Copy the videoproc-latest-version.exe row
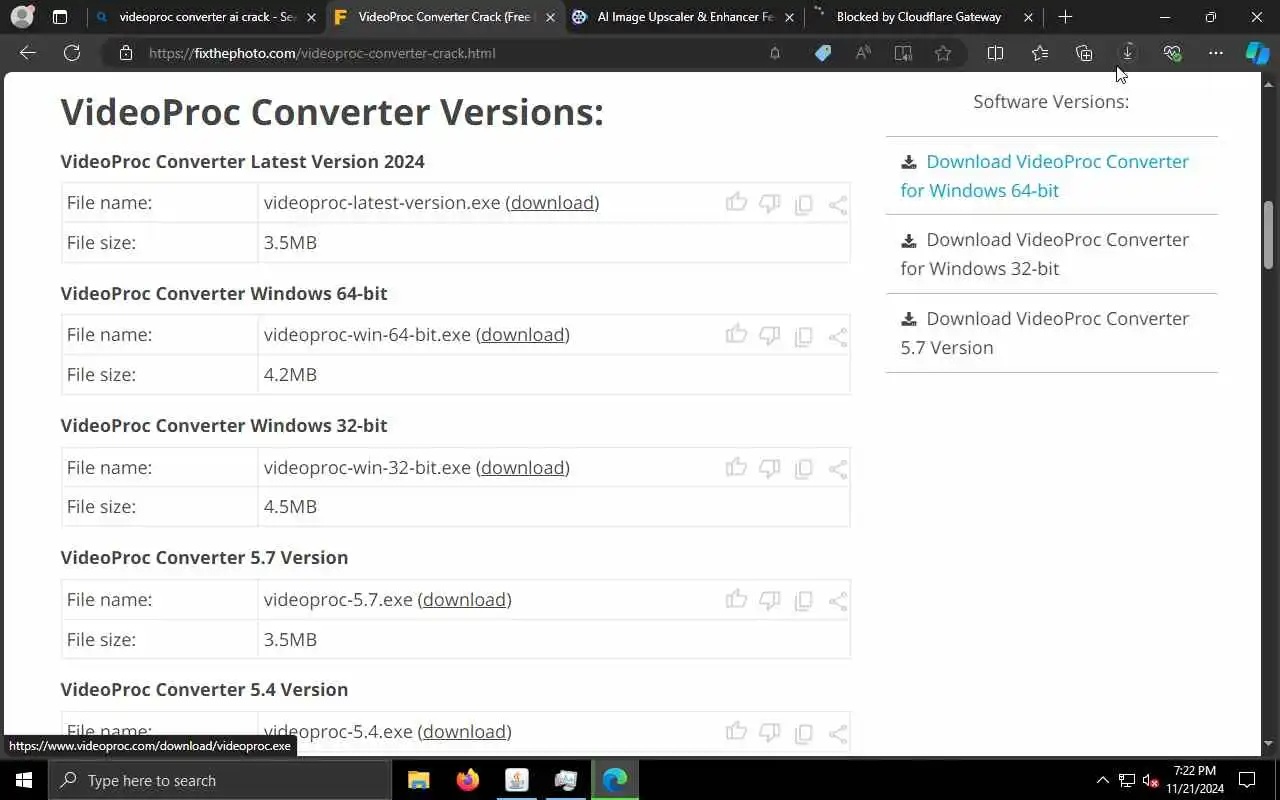 coord(803,204)
